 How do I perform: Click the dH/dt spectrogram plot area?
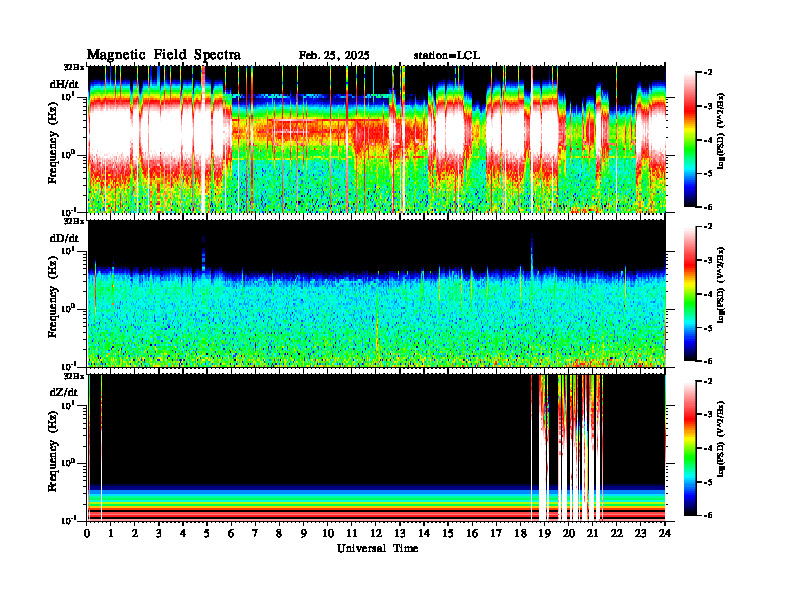pos(377,139)
